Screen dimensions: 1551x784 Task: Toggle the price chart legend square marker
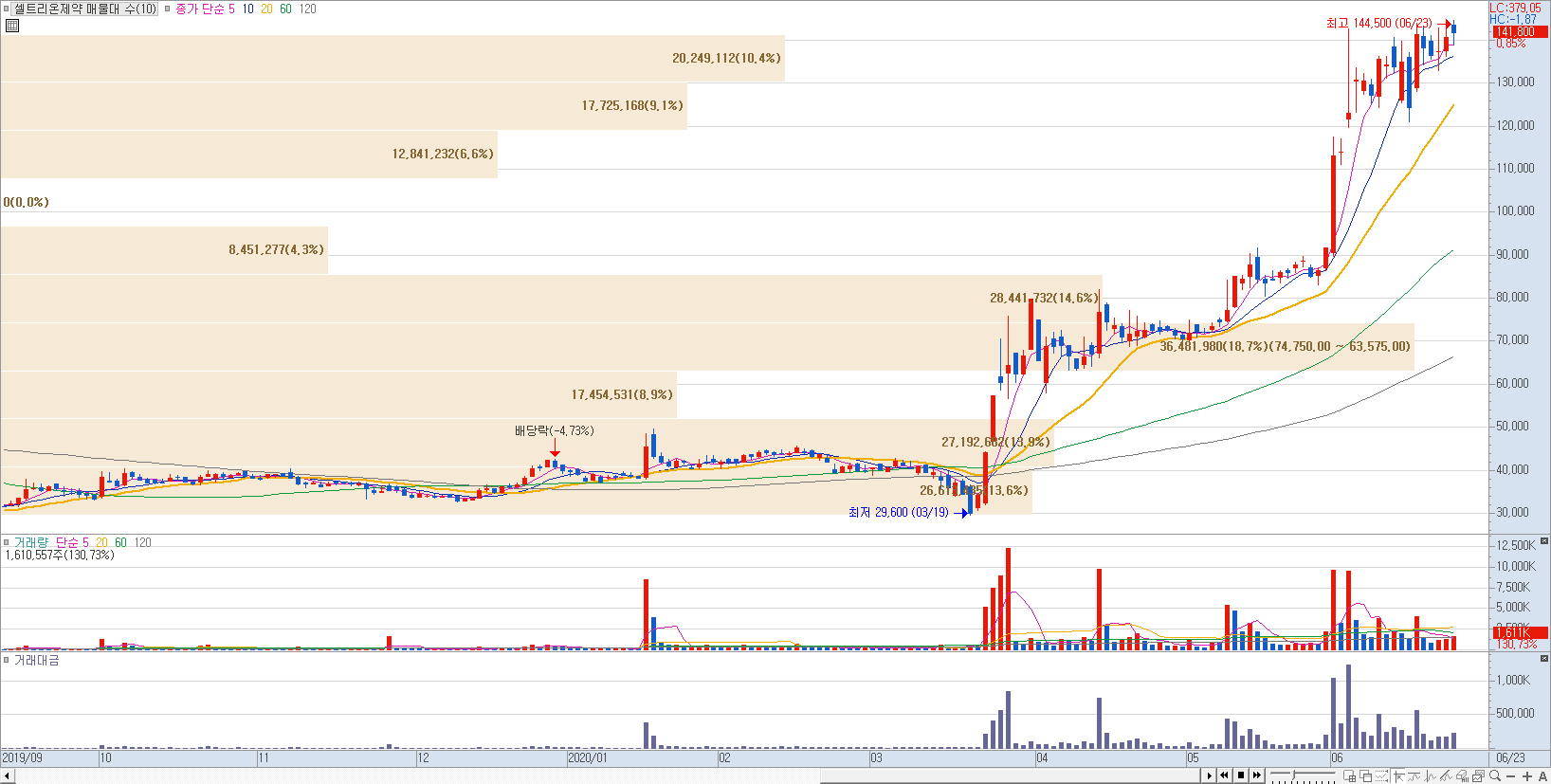click(x=6, y=9)
